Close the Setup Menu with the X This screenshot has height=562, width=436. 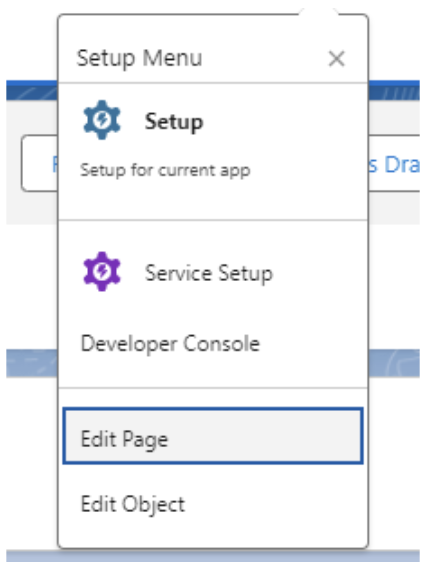coord(336,58)
